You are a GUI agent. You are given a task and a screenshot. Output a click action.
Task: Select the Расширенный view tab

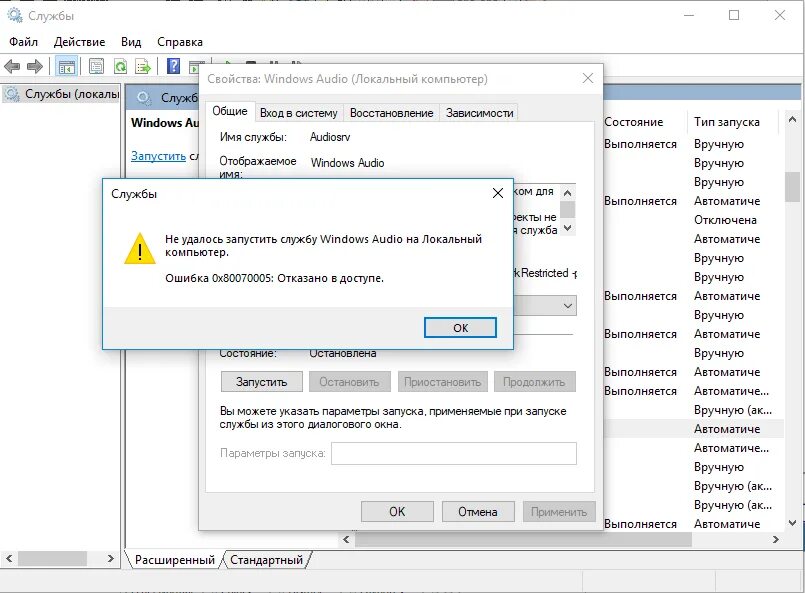pos(175,560)
